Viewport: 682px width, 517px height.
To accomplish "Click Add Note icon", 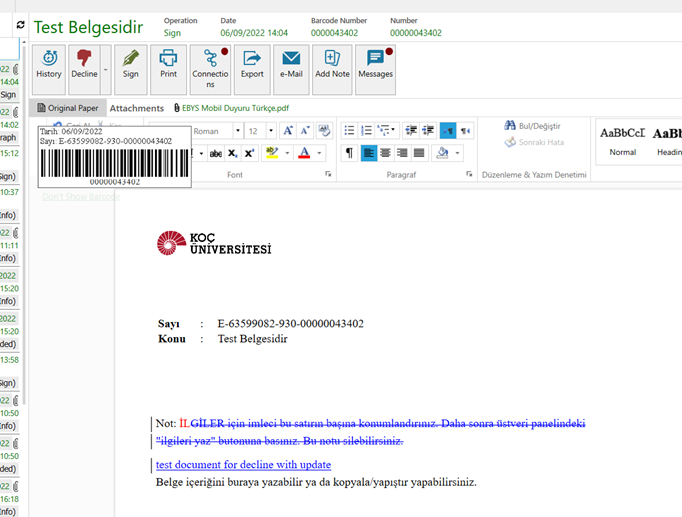I will tap(332, 66).
